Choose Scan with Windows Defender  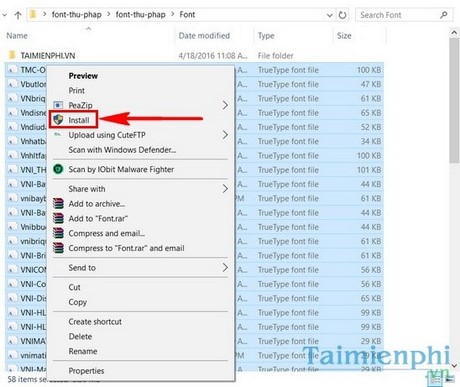[122, 150]
